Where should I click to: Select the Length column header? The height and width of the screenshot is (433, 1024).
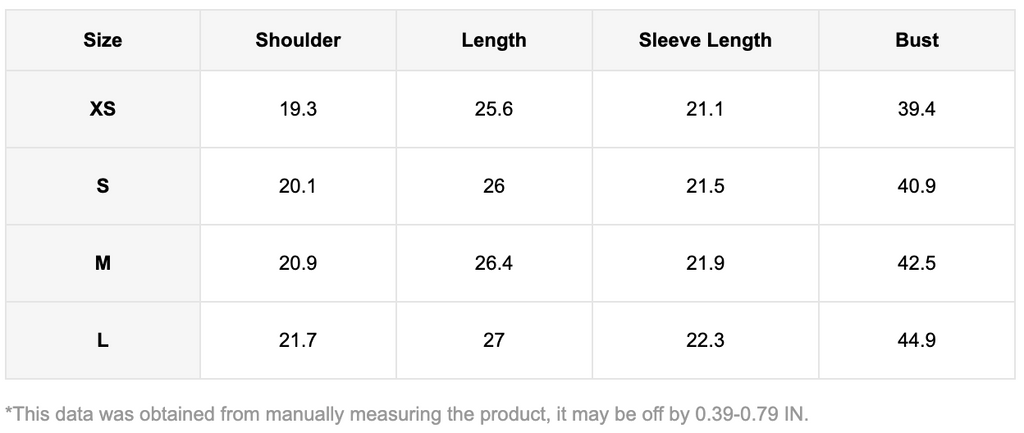point(494,41)
